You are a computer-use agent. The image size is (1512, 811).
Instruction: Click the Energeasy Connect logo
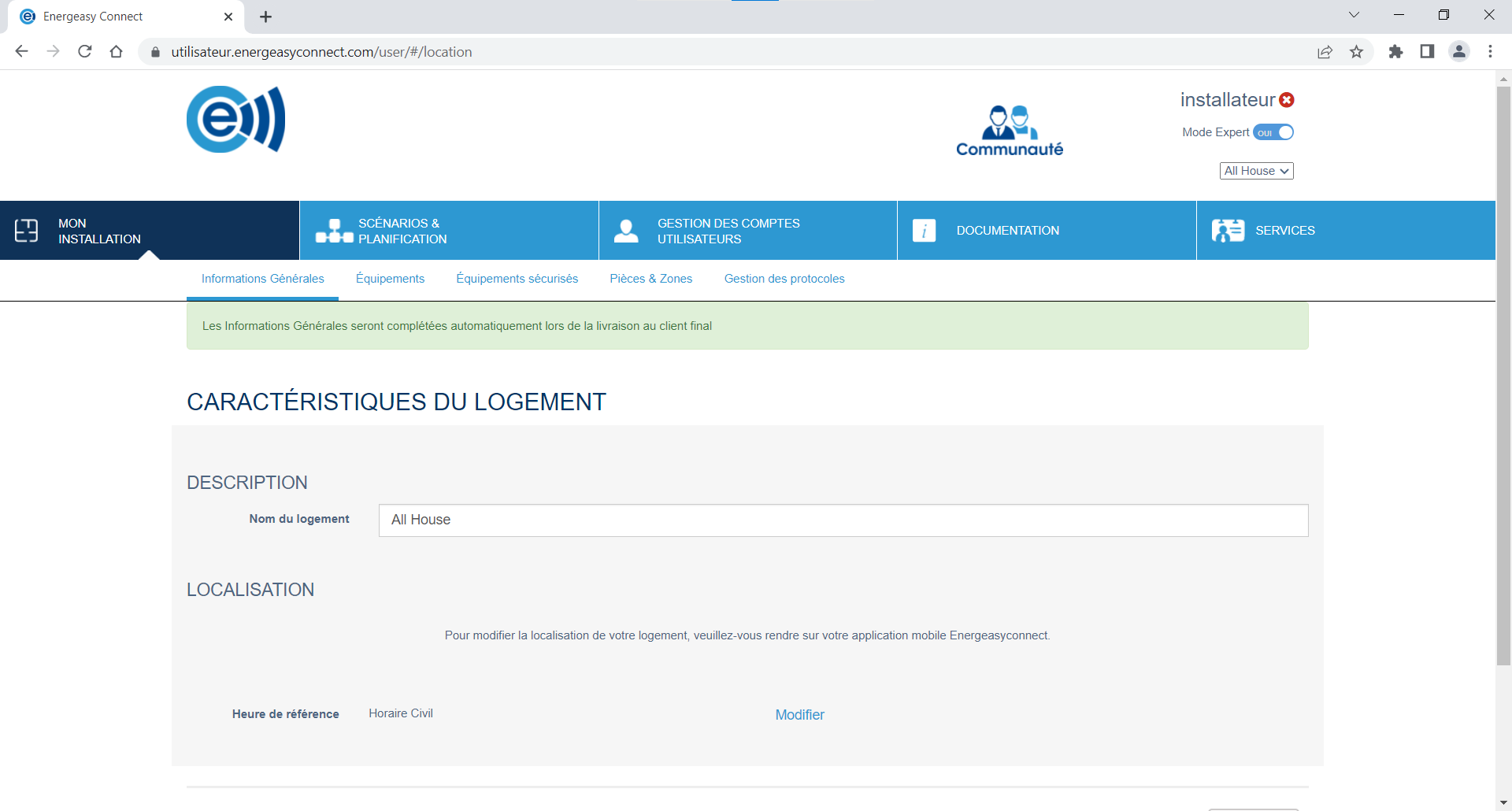(235, 119)
